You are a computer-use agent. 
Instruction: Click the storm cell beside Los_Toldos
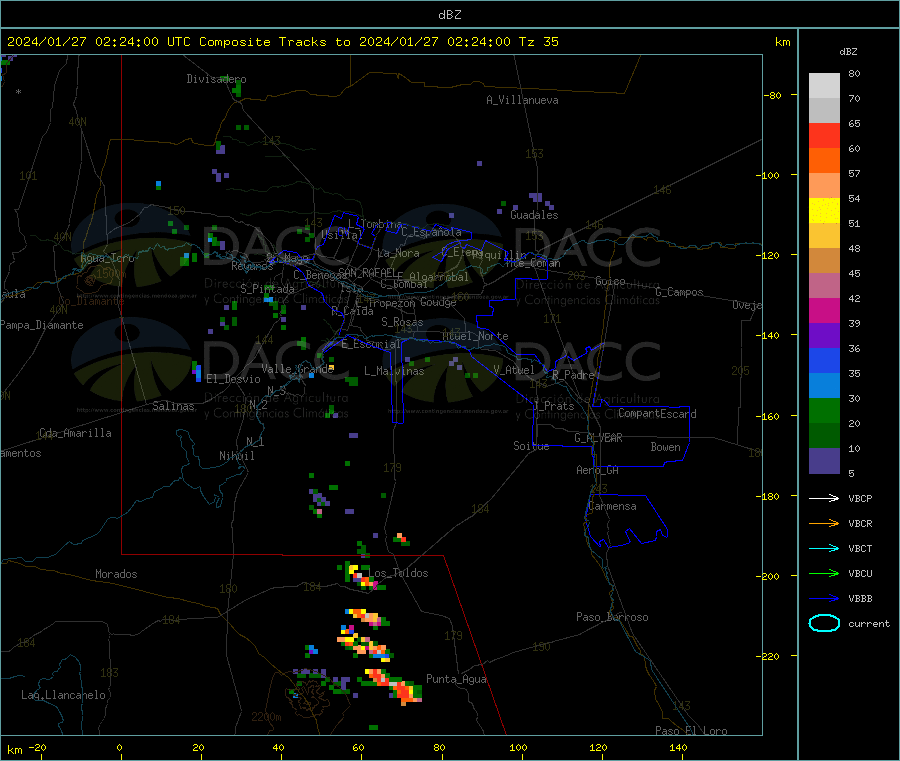pos(362,576)
